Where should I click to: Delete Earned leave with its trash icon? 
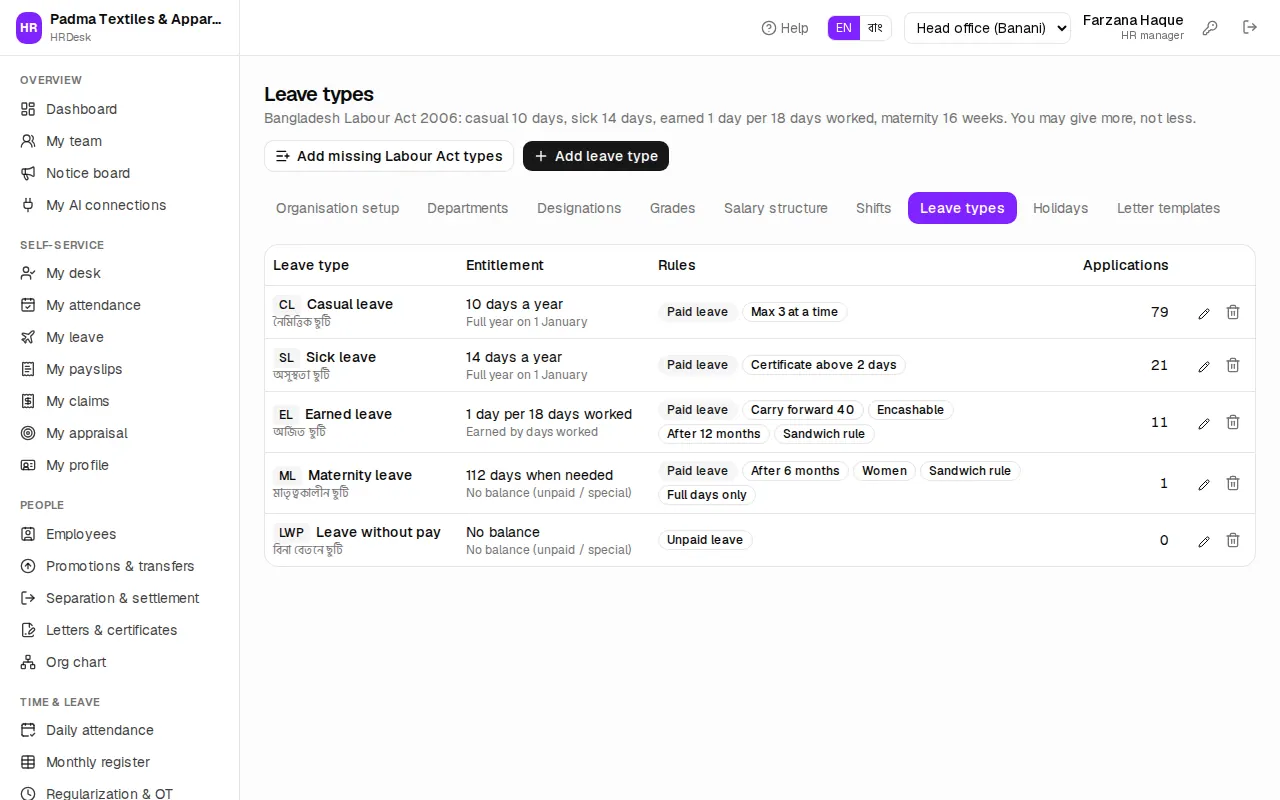point(1233,423)
